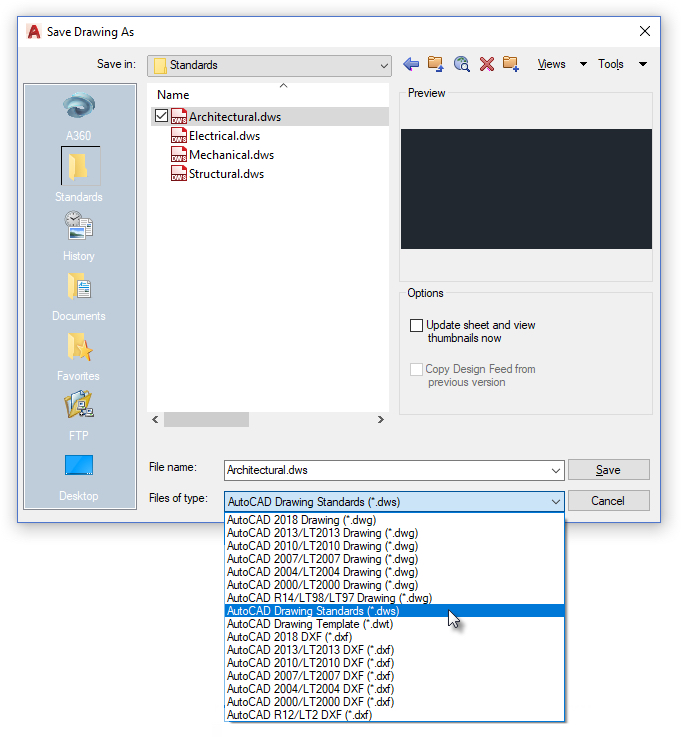The height and width of the screenshot is (737, 681).
Task: Open the Tools dropdown arrow
Action: (x=642, y=64)
